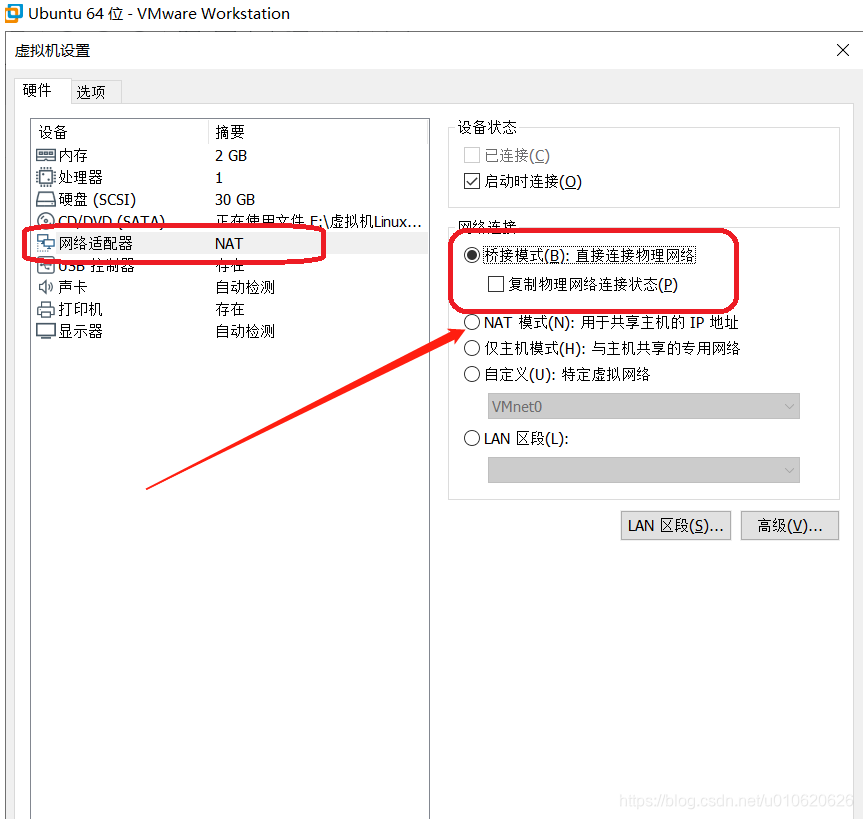Viewport: 863px width, 819px height.
Task: Select the display monitor icon
Action: (x=46, y=331)
